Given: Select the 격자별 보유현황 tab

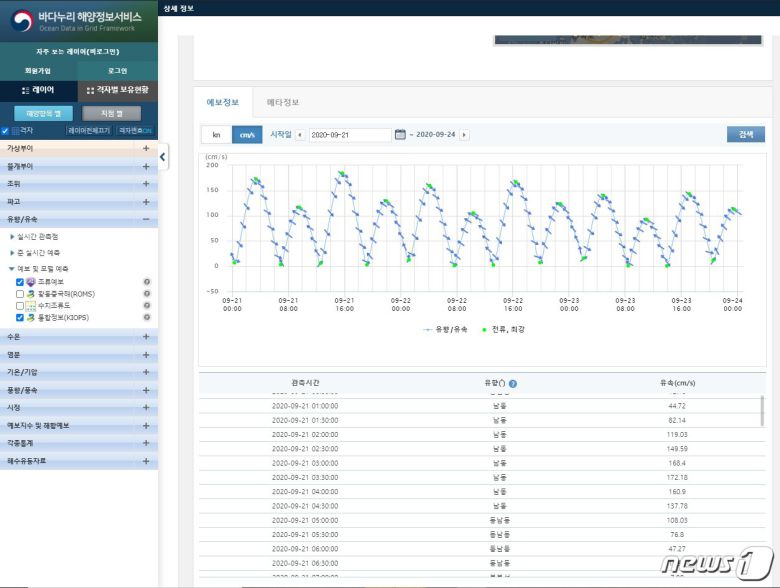Looking at the screenshot, I should click(118, 90).
